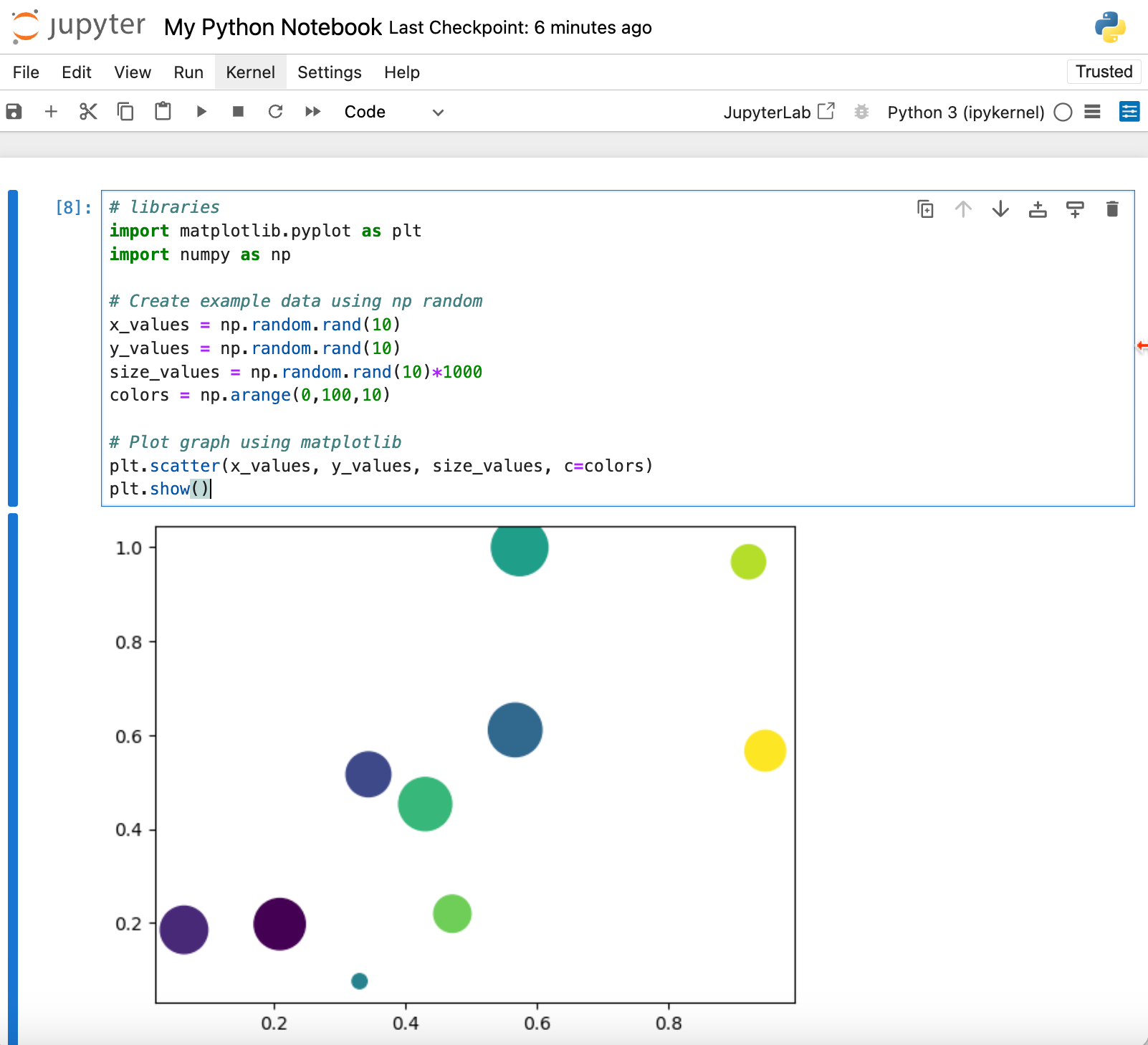Insert a cell below with the plus icon
The width and height of the screenshot is (1148, 1045).
(x=51, y=112)
